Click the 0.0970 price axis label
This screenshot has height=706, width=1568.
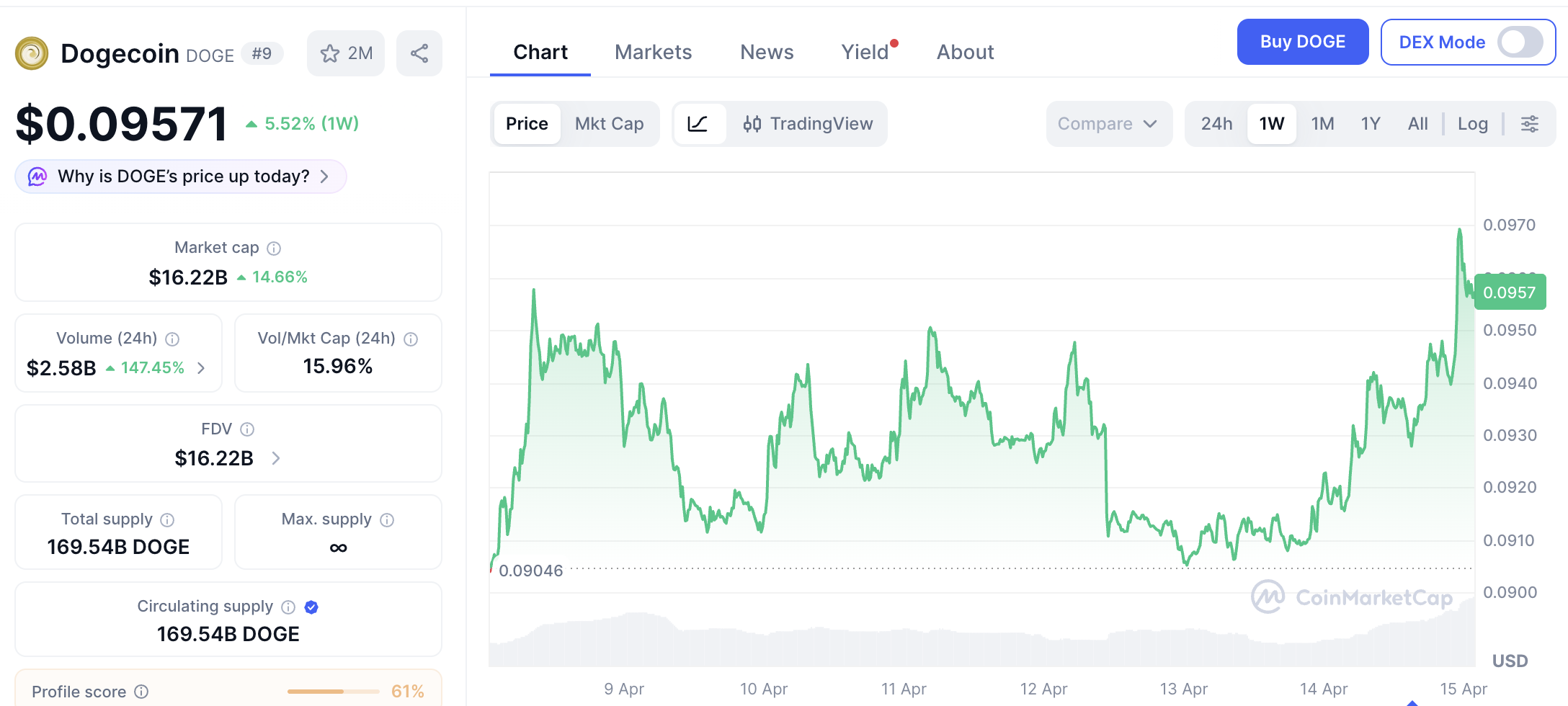pyautogui.click(x=1509, y=225)
